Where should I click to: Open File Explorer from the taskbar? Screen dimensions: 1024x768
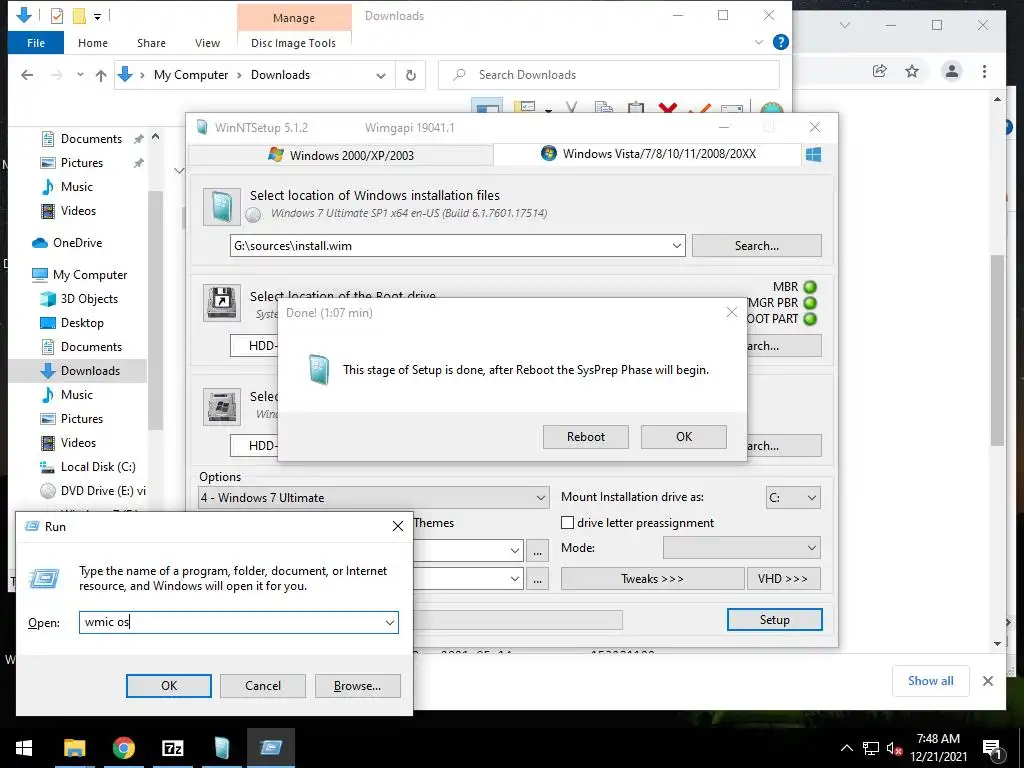[74, 748]
